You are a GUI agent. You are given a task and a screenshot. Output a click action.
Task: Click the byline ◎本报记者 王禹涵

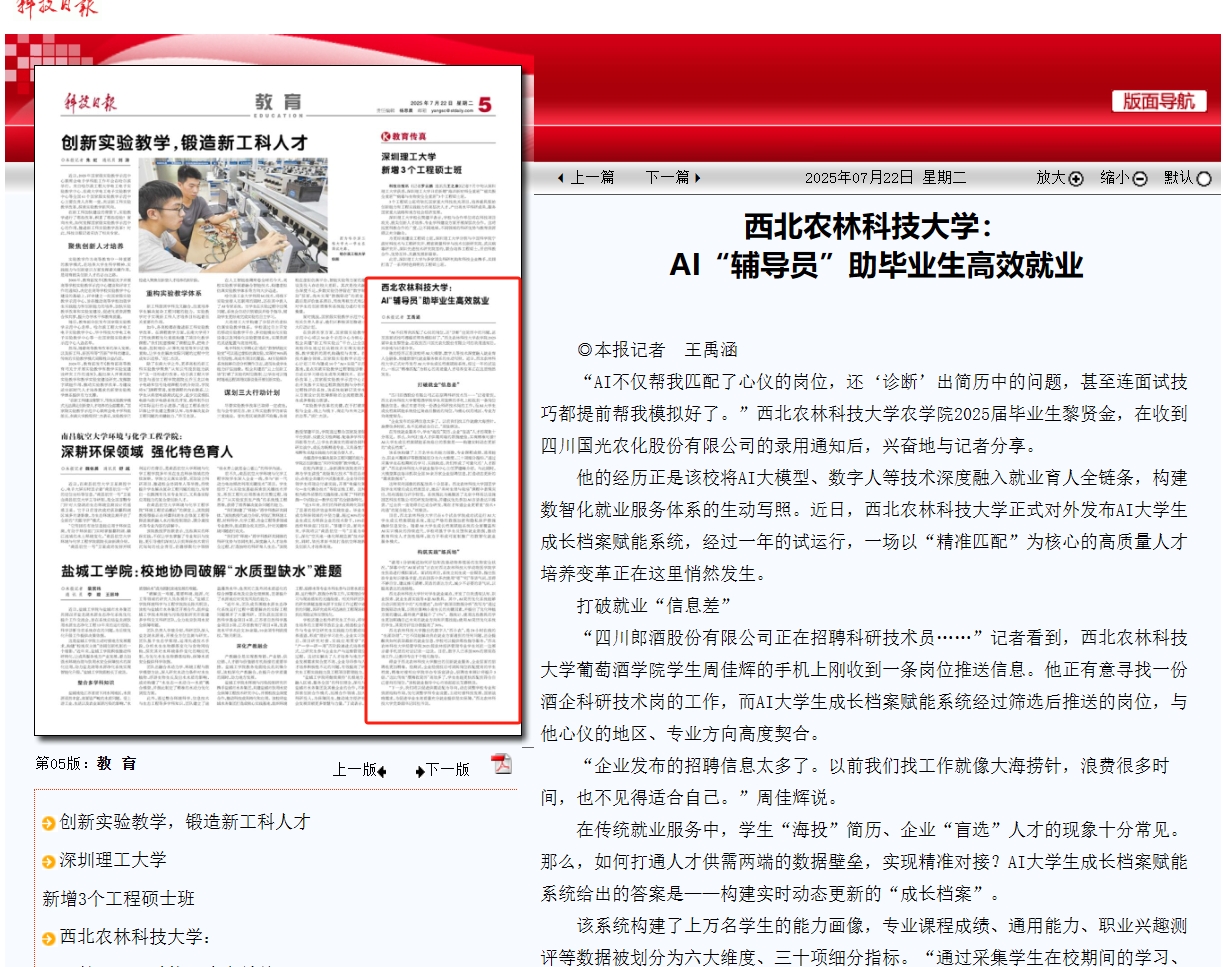coord(657,350)
